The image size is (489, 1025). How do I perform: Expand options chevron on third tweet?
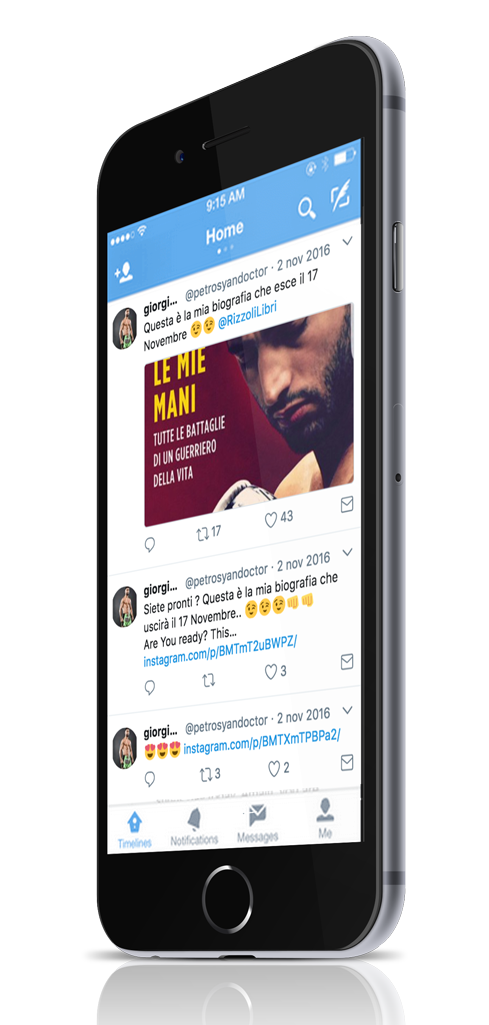[347, 711]
